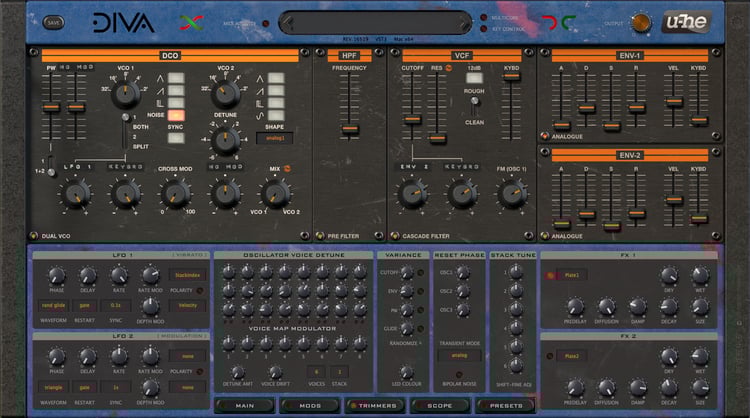Select previous preset with left arrow

pos(287,22)
